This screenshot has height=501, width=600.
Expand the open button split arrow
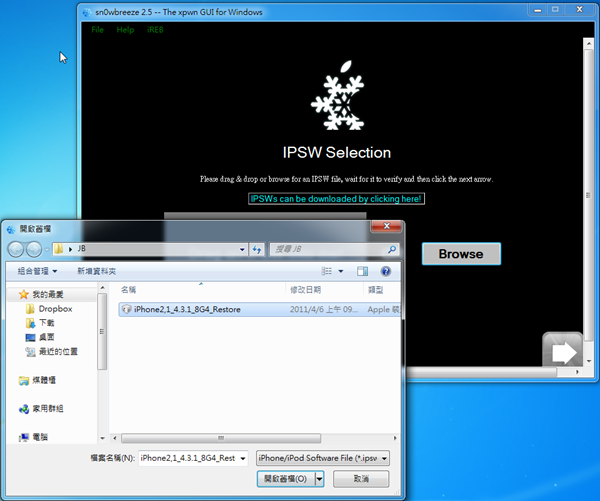point(320,479)
